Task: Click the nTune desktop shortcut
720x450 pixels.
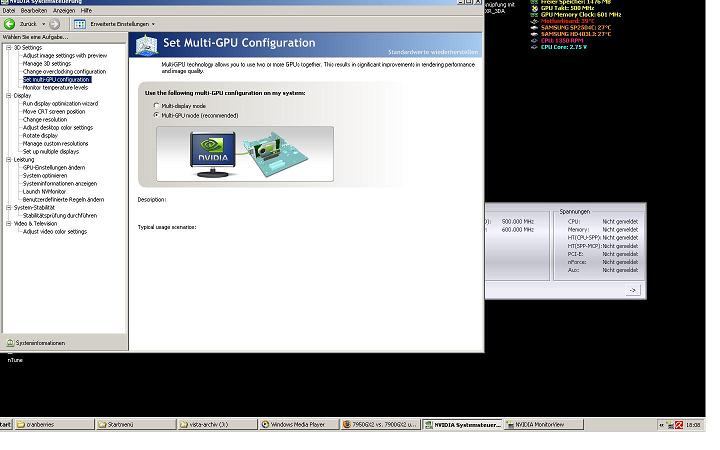Action: [15, 360]
